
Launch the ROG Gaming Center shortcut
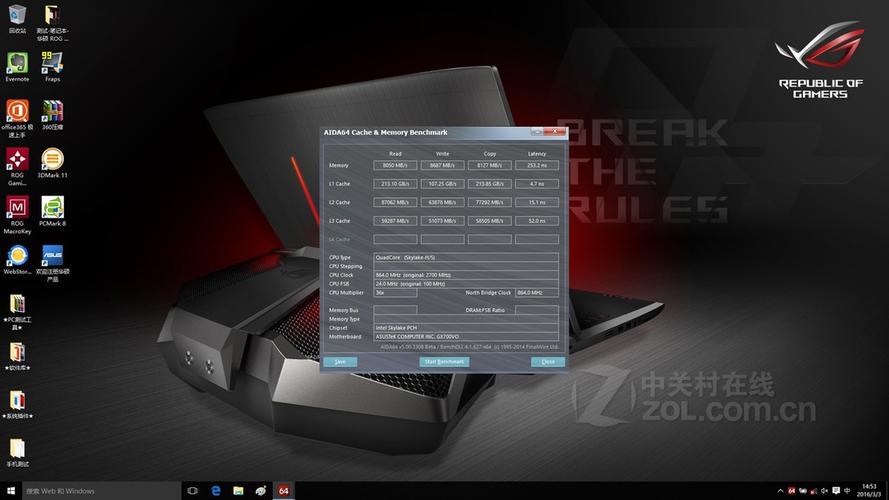tap(17, 167)
